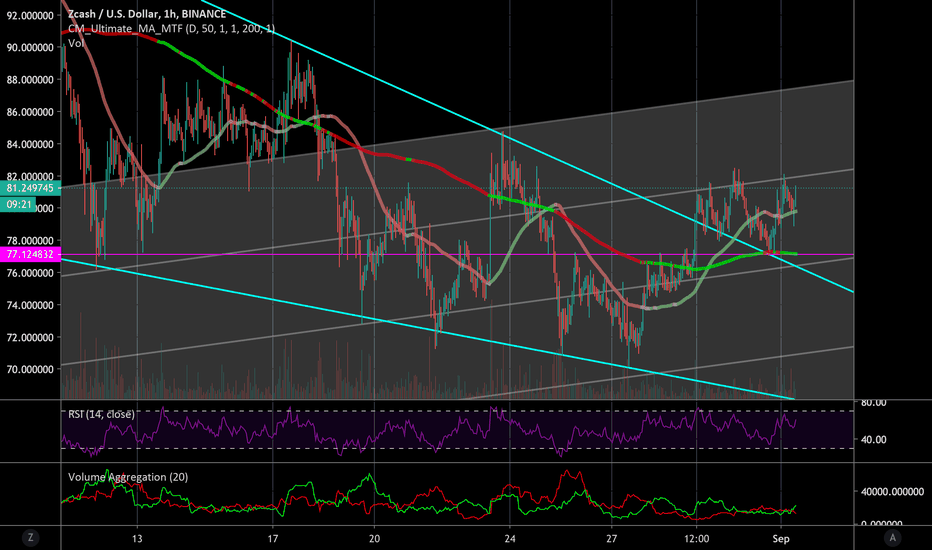Toggle auto scale A button at bottom right

pos(892,538)
